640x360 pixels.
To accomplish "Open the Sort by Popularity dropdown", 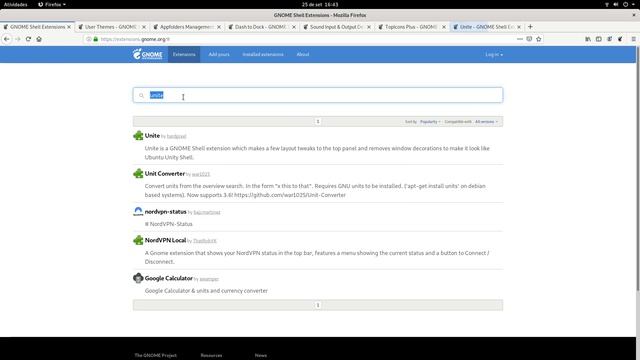I will [x=430, y=122].
